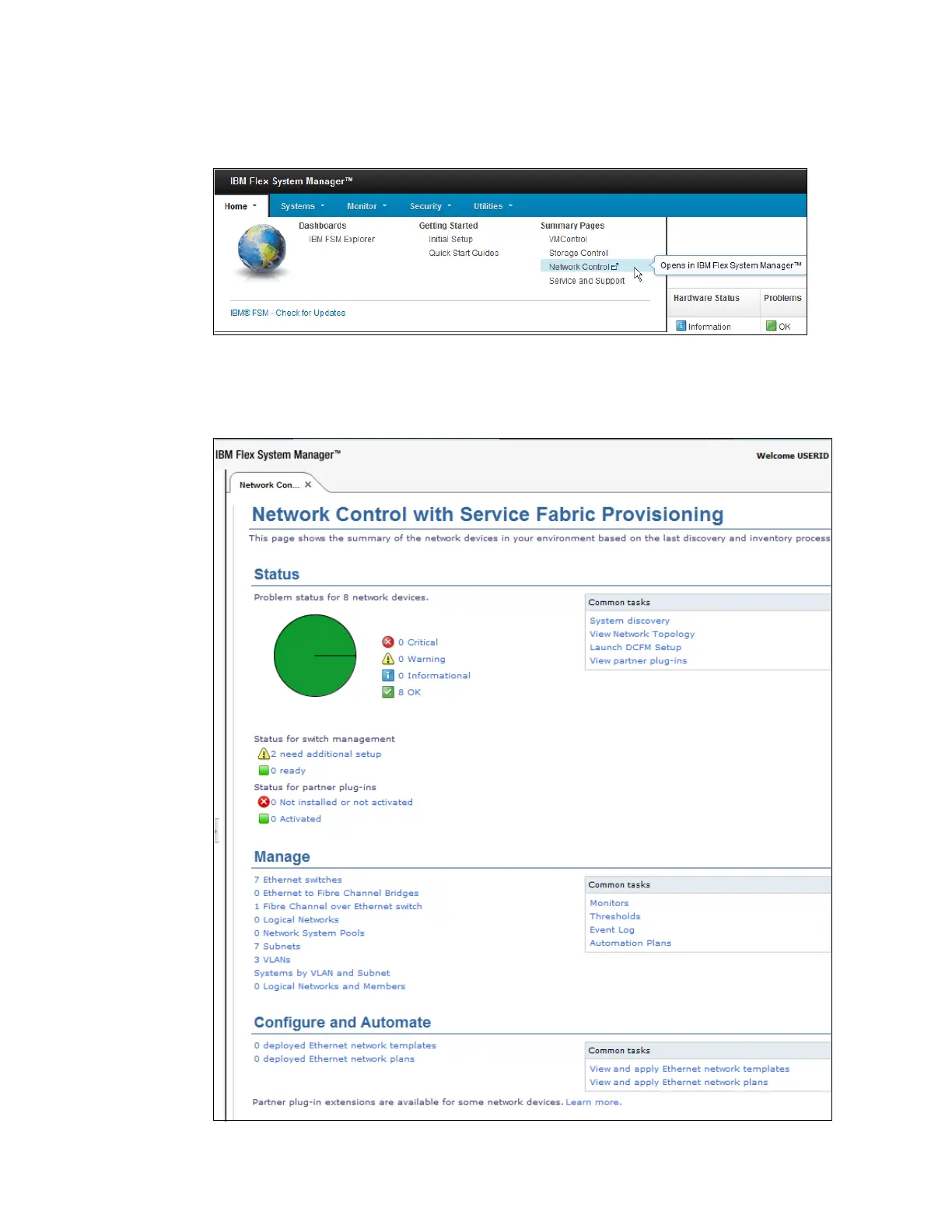Image resolution: width=952 pixels, height=1232 pixels.
Task: Open 0 Ethernet to Fibre Channel Bridges
Action: tap(336, 893)
